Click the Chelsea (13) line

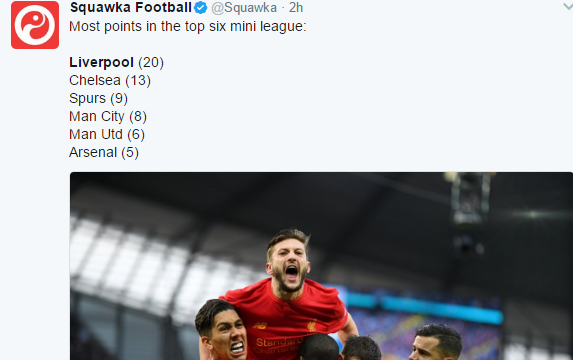110,80
